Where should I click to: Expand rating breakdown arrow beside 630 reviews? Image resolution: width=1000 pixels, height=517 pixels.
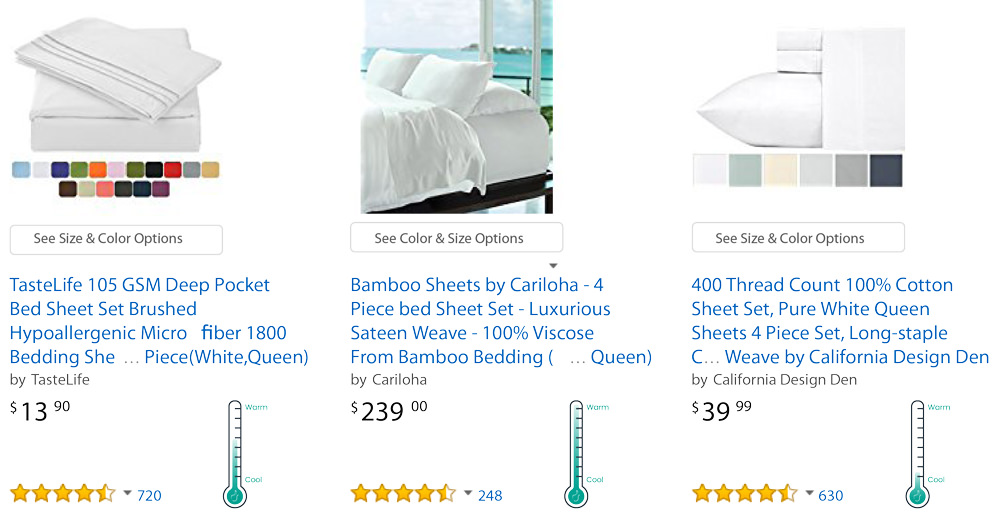[809, 494]
